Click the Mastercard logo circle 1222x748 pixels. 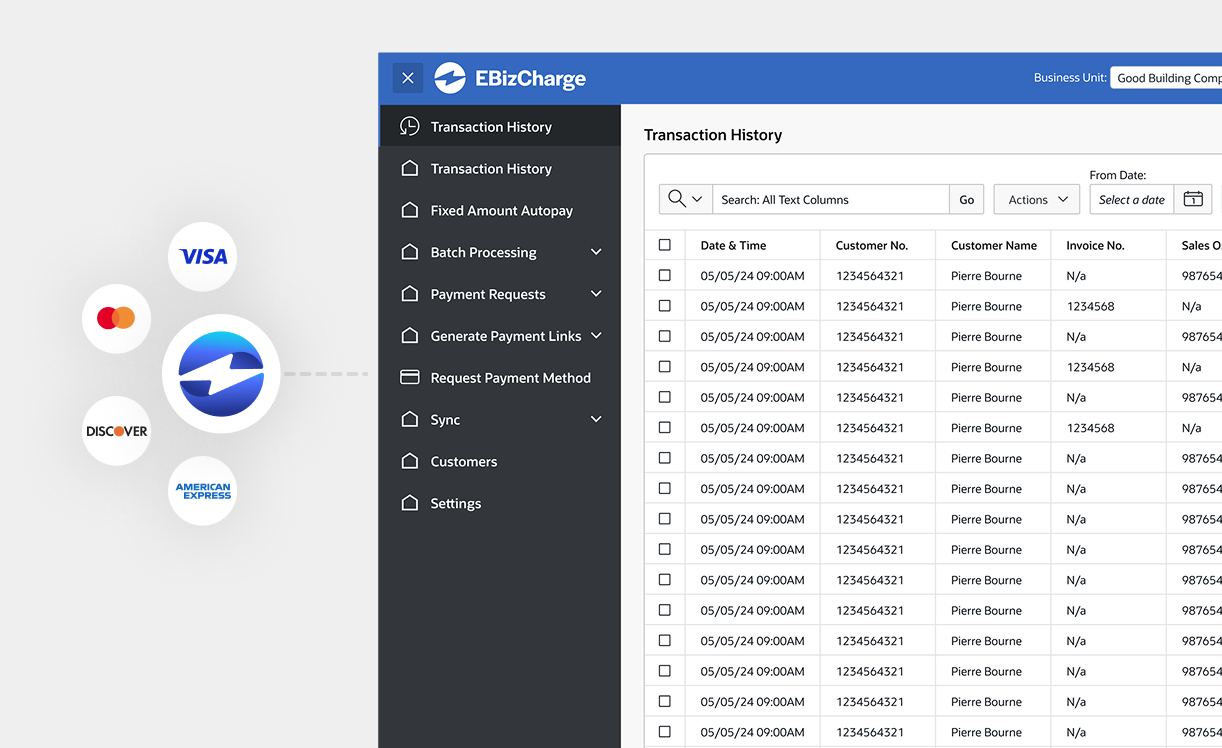(x=116, y=318)
